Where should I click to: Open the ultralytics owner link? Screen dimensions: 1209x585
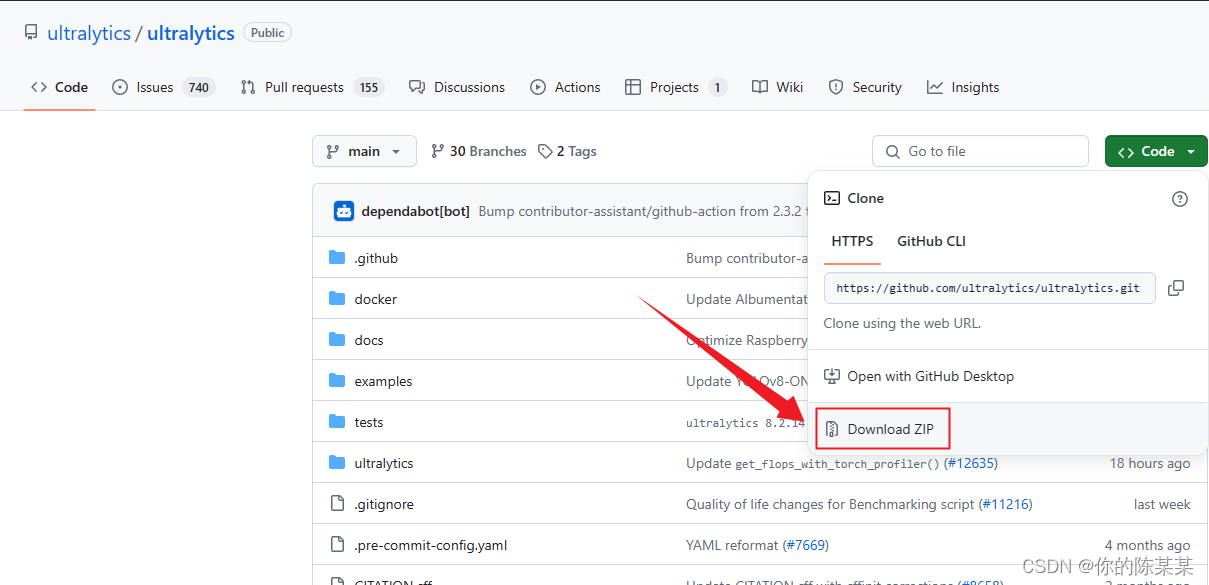(x=89, y=33)
